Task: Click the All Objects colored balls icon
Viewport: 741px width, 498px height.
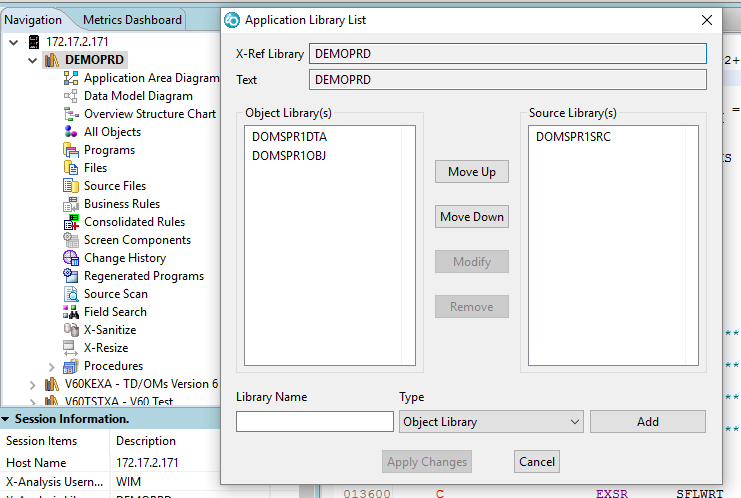Action: point(71,132)
